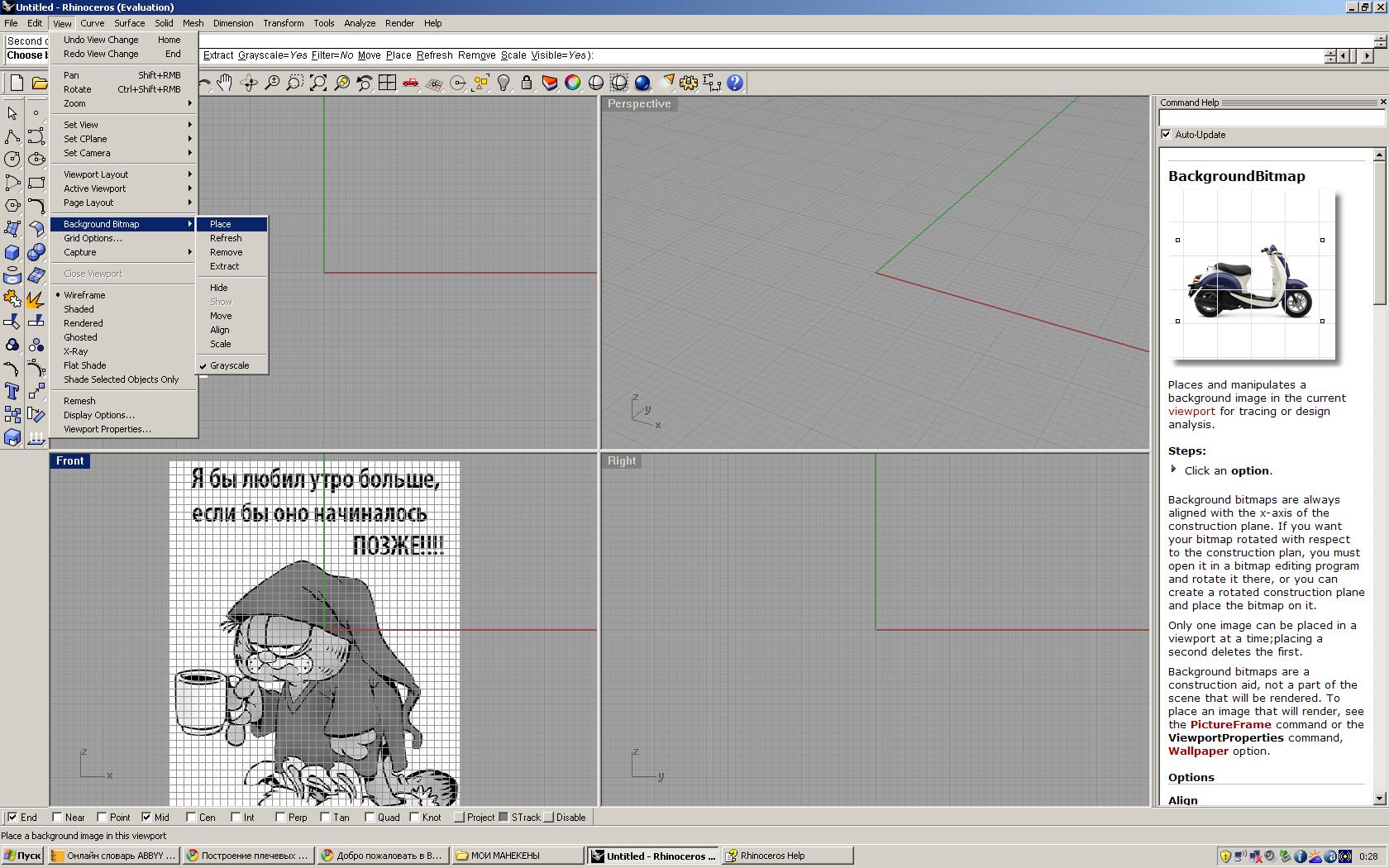Enable the Near object snap checkbox
Viewport: 1389px width, 868px height.
coord(58,818)
